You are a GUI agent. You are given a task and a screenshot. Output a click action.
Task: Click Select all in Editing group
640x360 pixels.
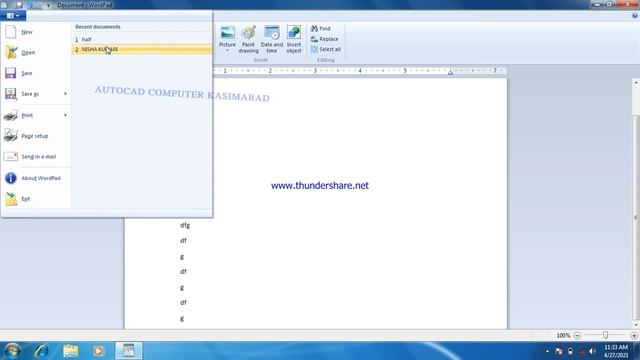[x=326, y=49]
